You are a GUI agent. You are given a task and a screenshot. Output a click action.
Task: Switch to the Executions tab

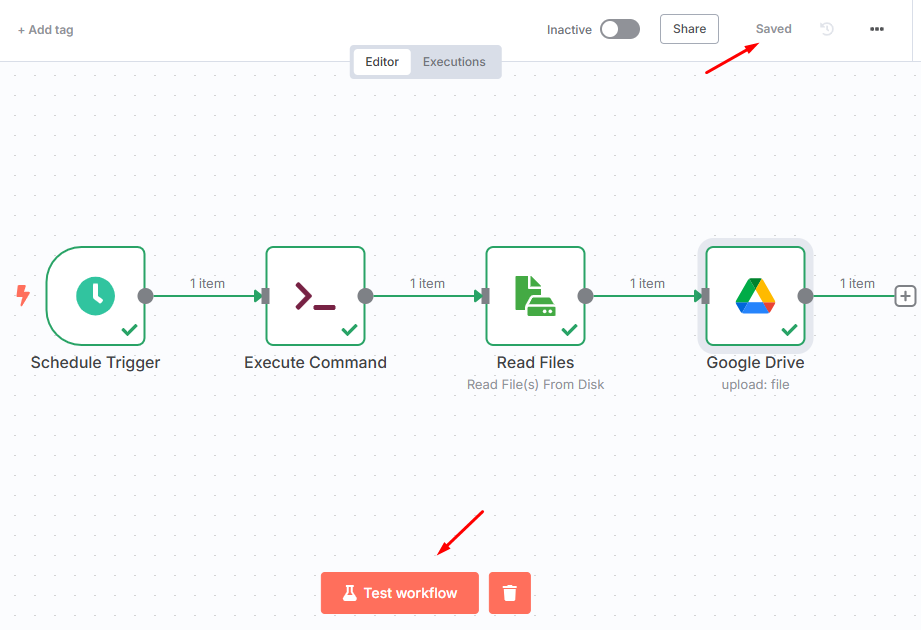pyautogui.click(x=454, y=62)
